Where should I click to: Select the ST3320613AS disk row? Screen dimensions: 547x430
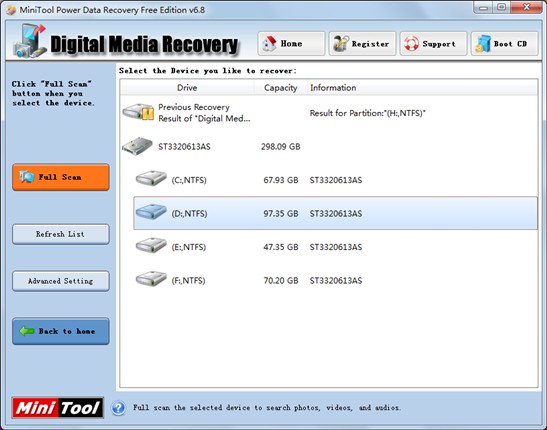tap(329, 146)
